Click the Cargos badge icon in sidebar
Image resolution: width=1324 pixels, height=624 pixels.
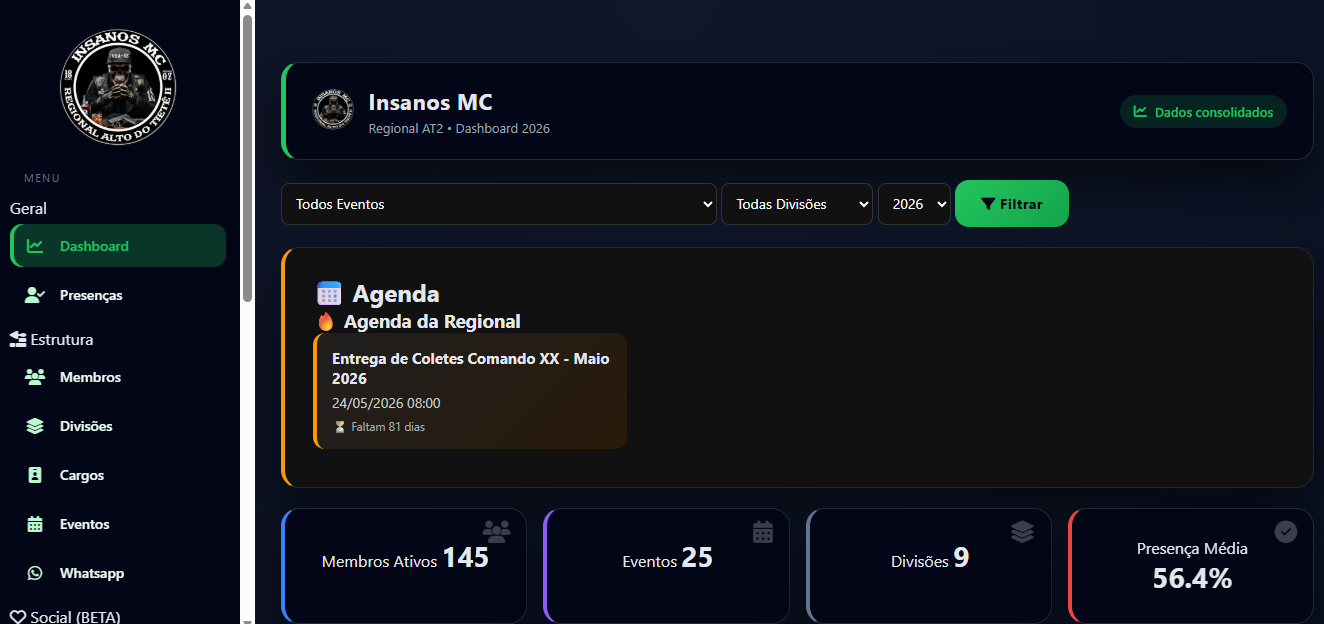tap(35, 475)
